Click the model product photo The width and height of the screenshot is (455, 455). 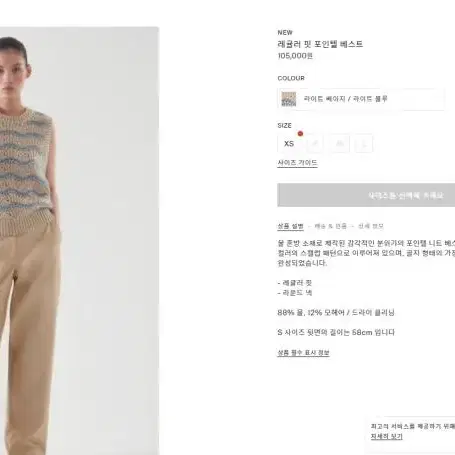[79, 241]
